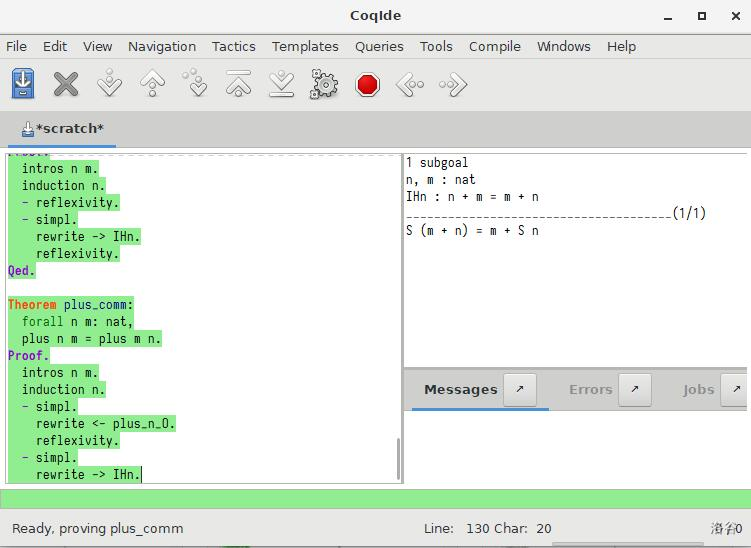The image size is (751, 548).
Task: Jump to next occurrence arrow
Action: click(453, 85)
